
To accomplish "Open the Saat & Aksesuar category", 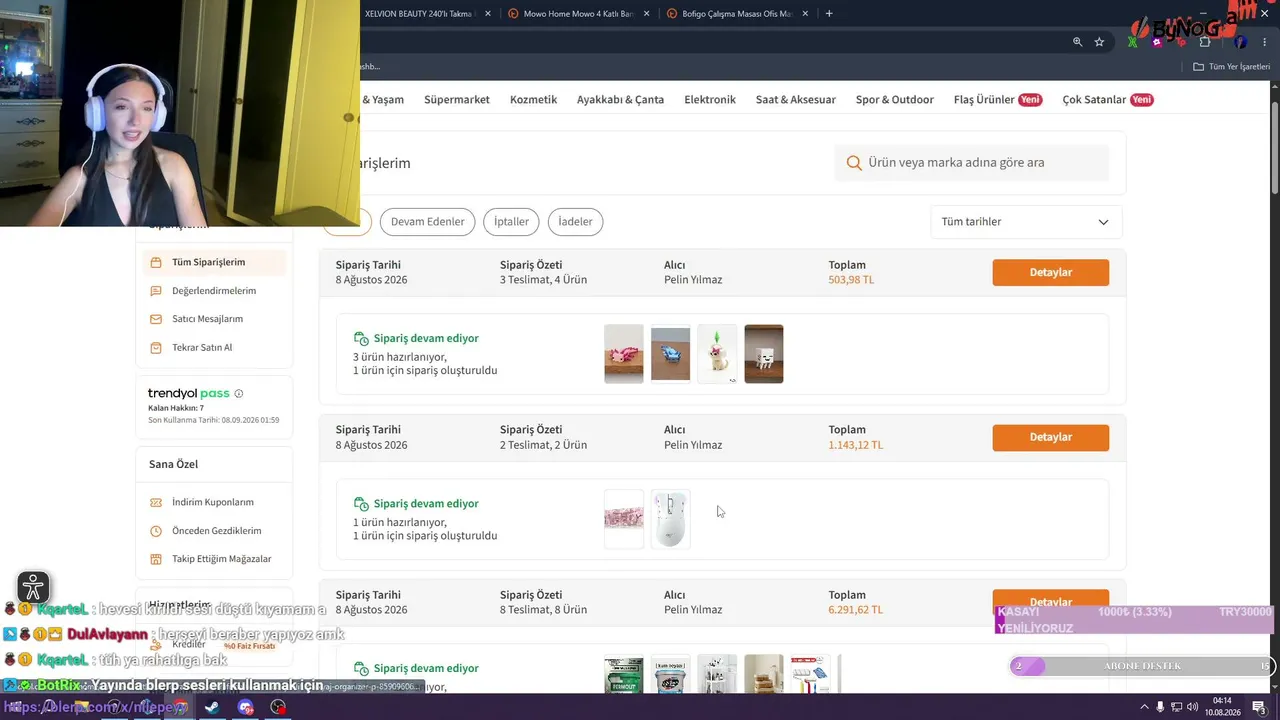I will coord(796,100).
